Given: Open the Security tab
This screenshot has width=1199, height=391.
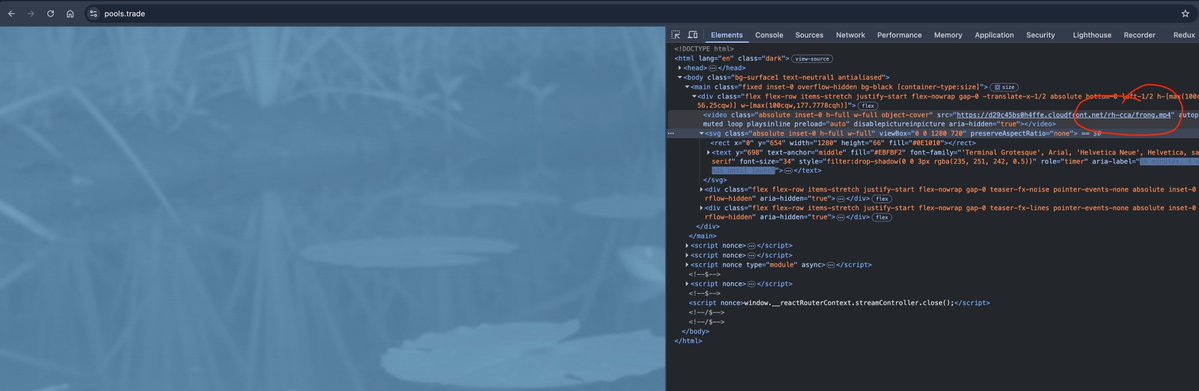Looking at the screenshot, I should 1041,35.
